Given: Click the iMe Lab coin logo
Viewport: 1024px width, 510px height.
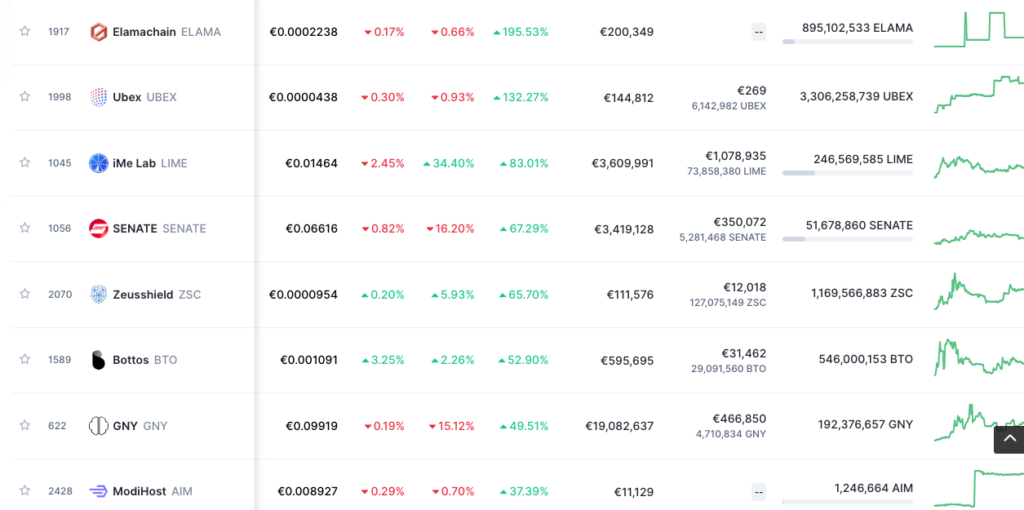Looking at the screenshot, I should [98, 163].
